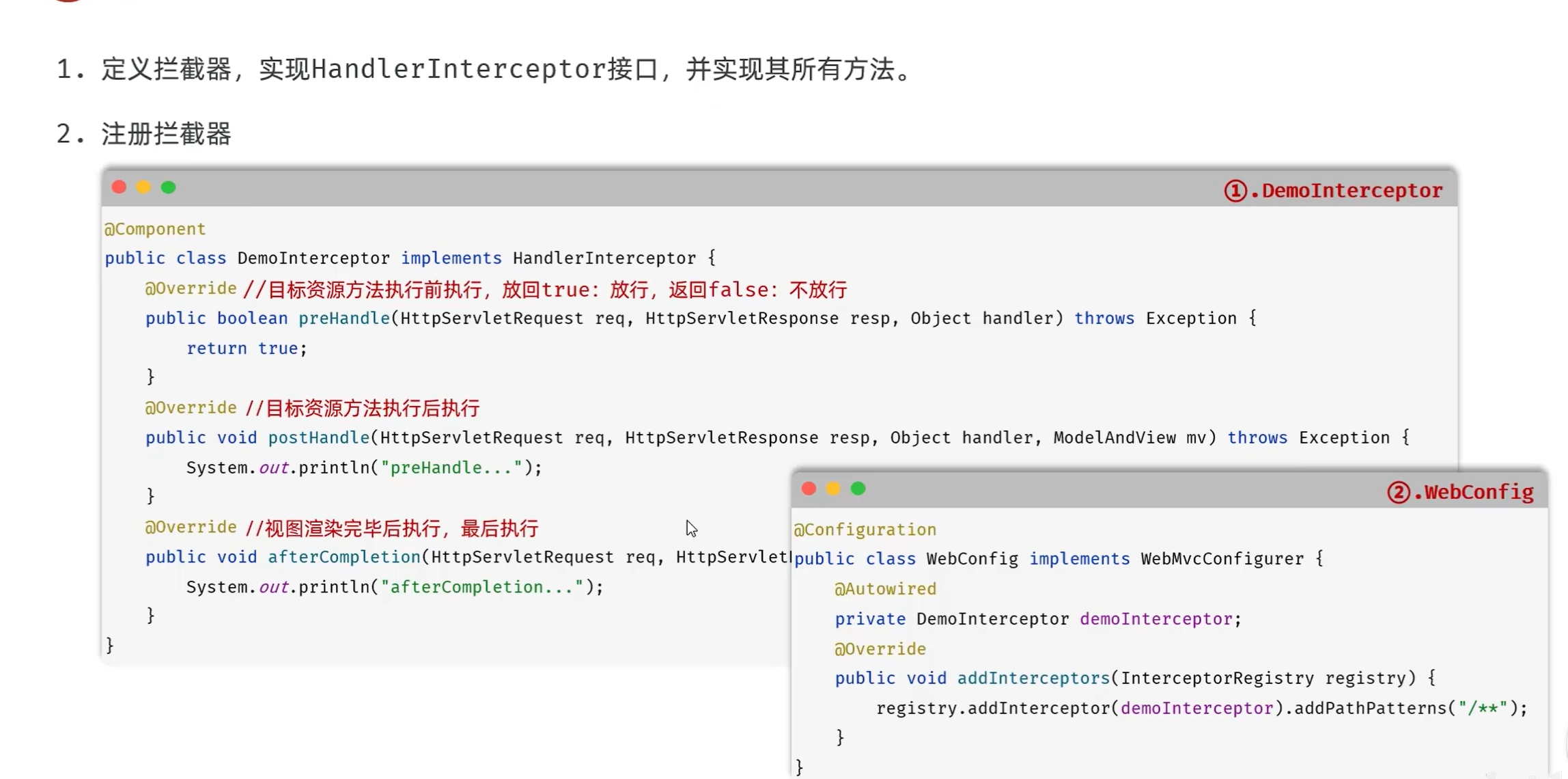The image size is (1568, 779).
Task: Click the ①.DemoInterceptor window title label
Action: [x=1333, y=191]
